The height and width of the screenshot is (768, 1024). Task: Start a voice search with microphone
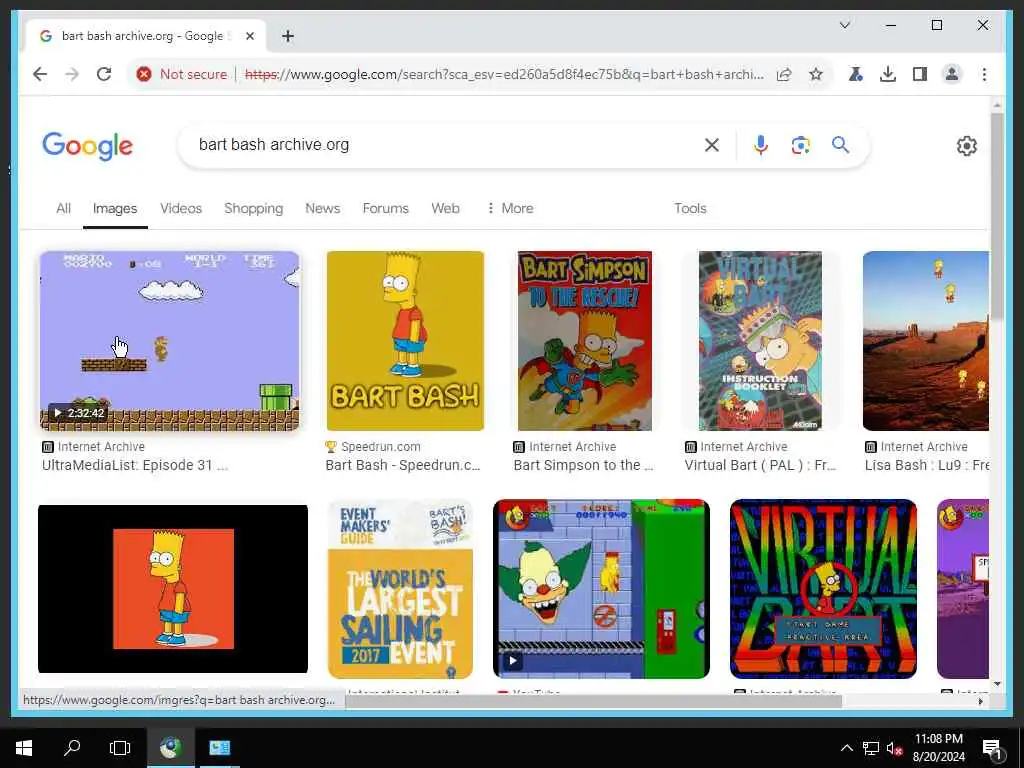point(760,145)
